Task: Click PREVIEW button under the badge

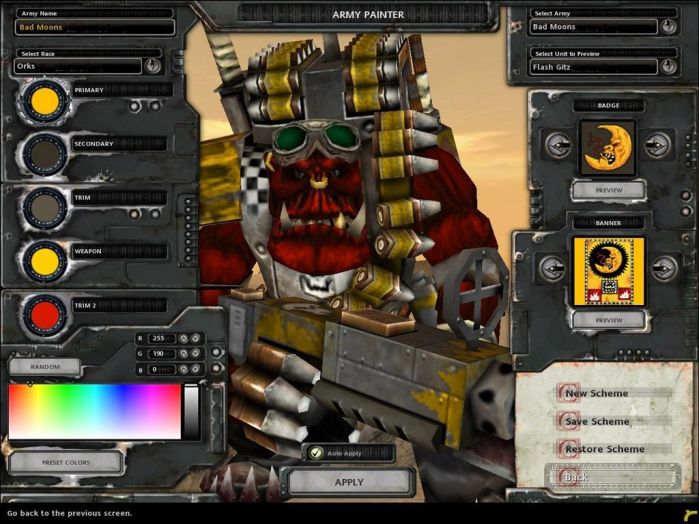Action: 609,190
